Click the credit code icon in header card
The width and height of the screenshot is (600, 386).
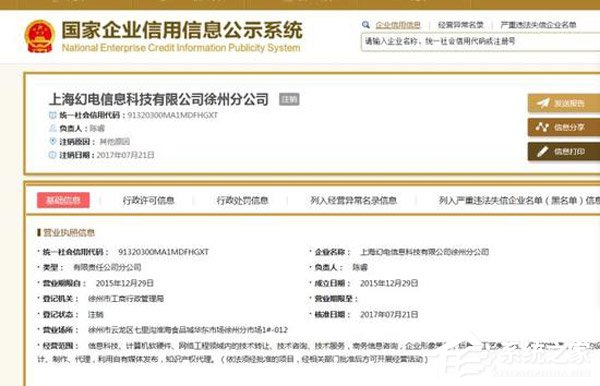coord(53,115)
